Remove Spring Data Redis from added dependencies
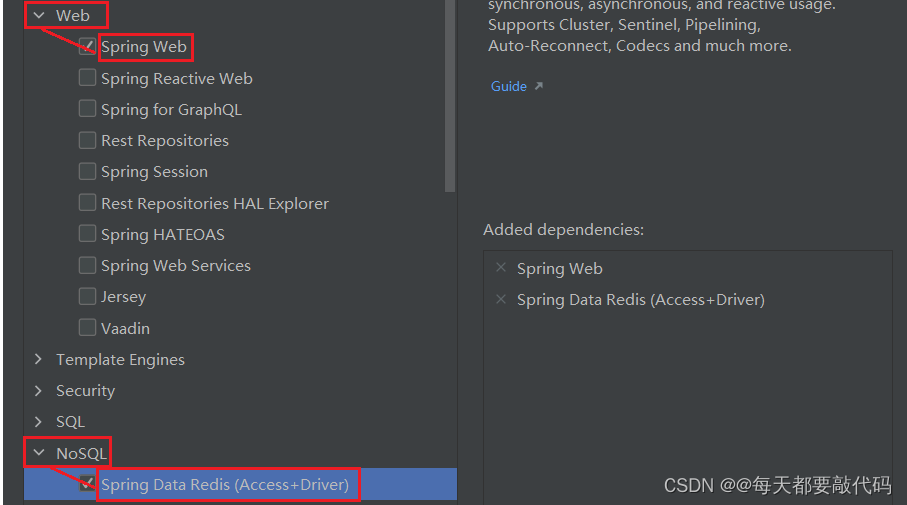The height and width of the screenshot is (505, 907). pos(501,299)
